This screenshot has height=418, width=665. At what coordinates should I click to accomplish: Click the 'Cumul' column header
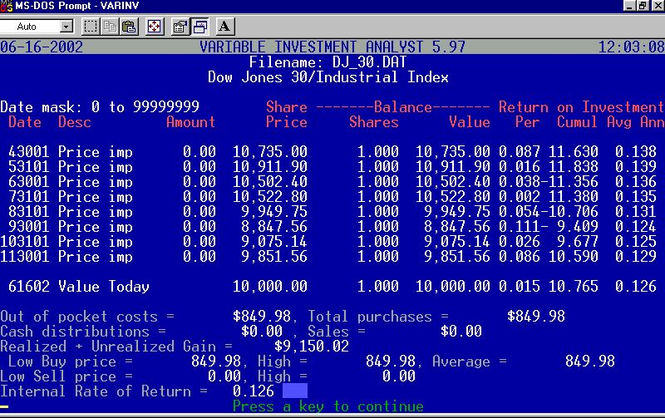[577, 122]
